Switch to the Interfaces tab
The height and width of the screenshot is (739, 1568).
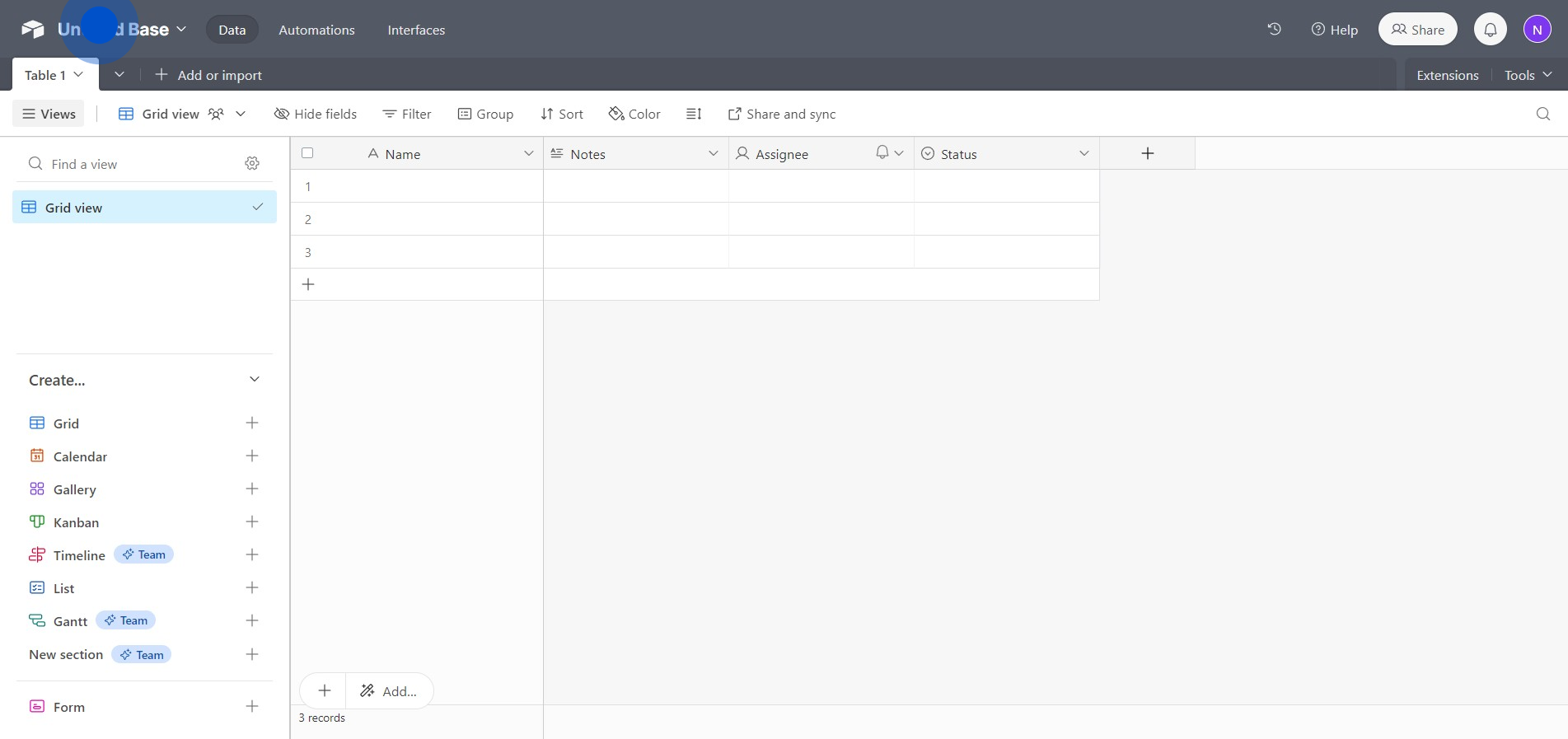(416, 30)
